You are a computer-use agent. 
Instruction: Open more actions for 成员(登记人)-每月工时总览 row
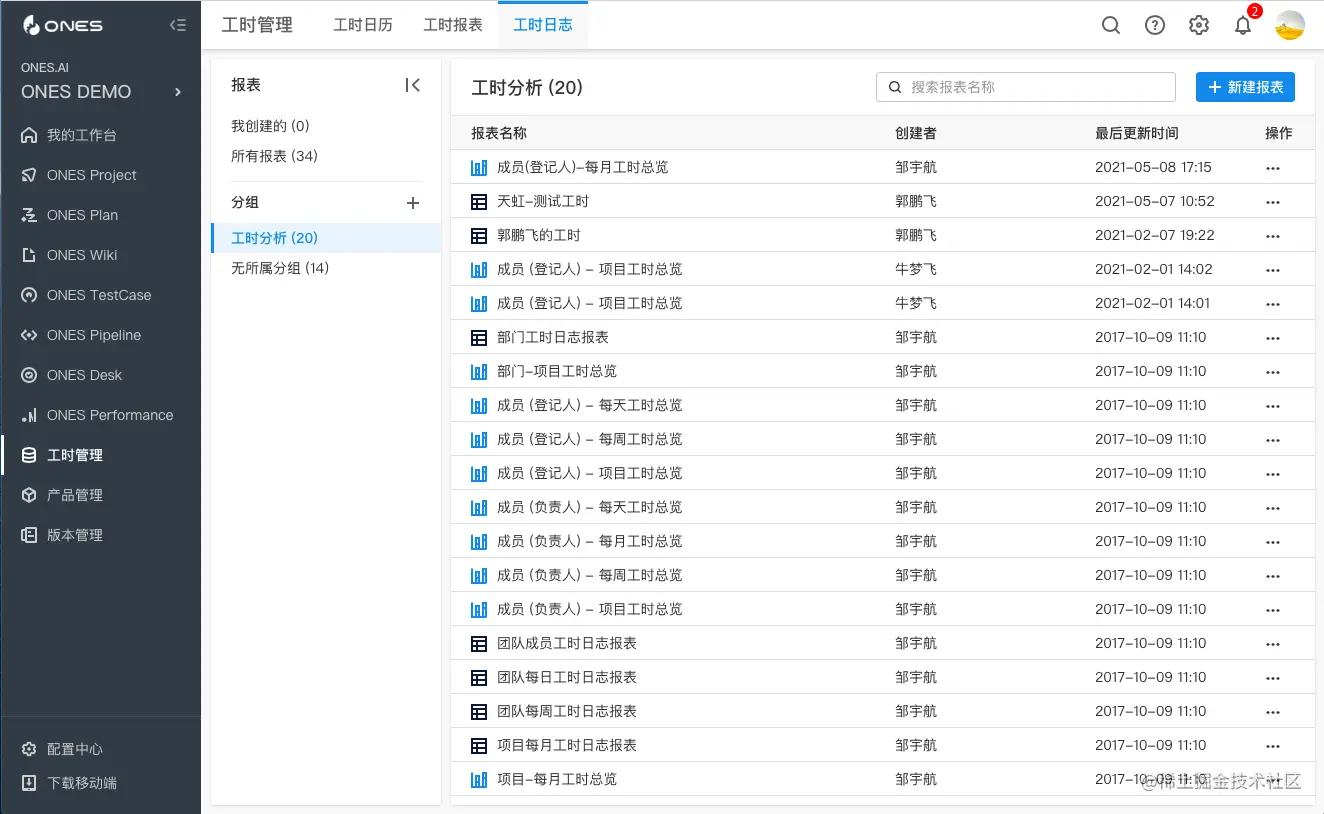(1273, 168)
